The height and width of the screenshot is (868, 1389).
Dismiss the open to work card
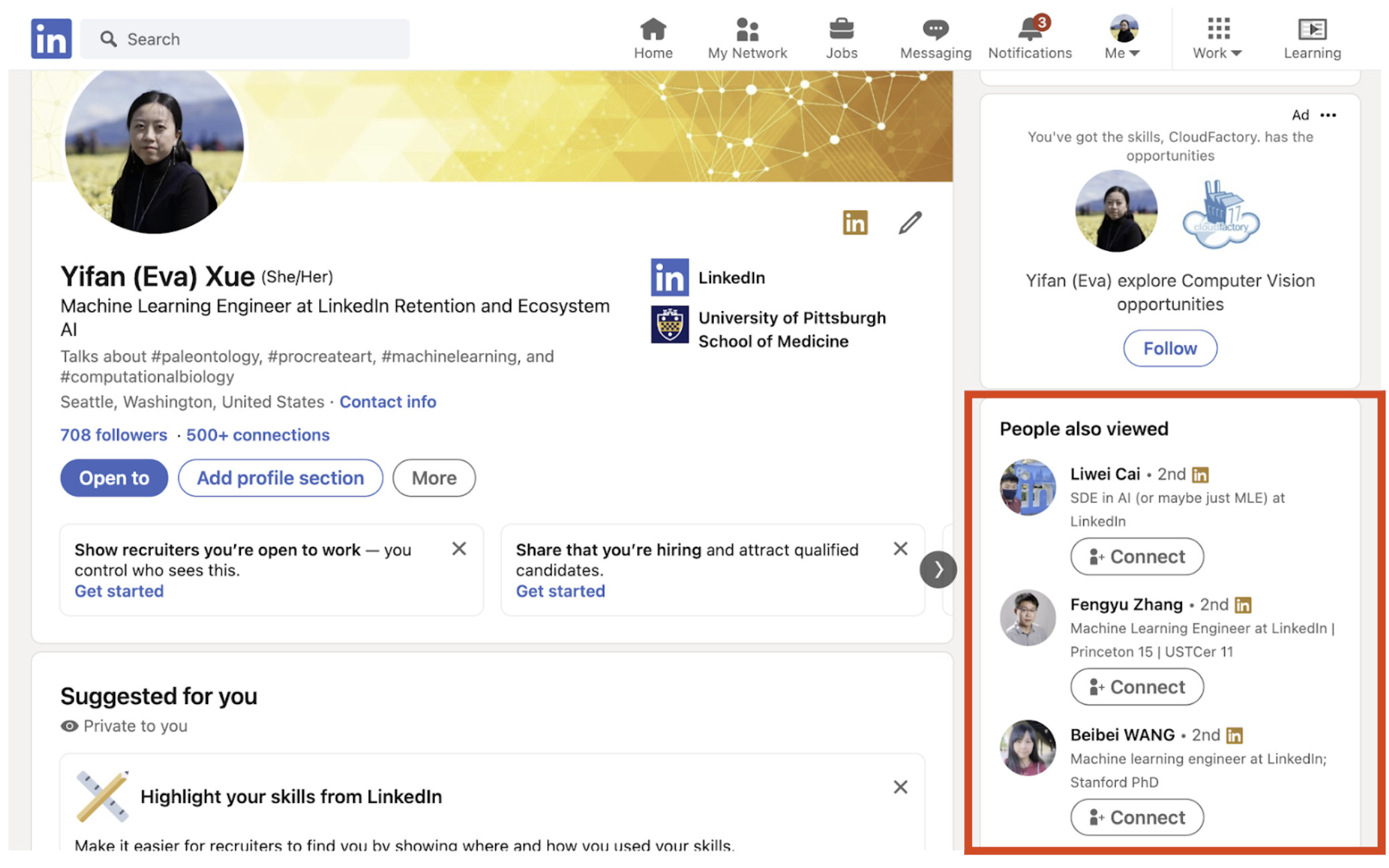(x=459, y=549)
